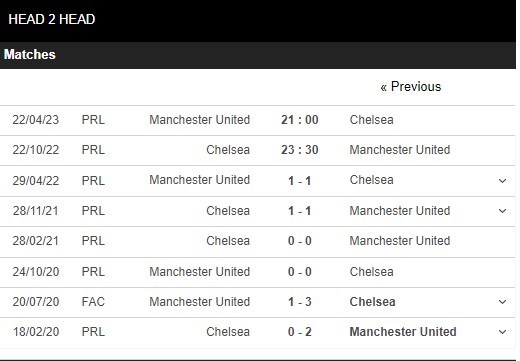Open the Matches section header

258,55
